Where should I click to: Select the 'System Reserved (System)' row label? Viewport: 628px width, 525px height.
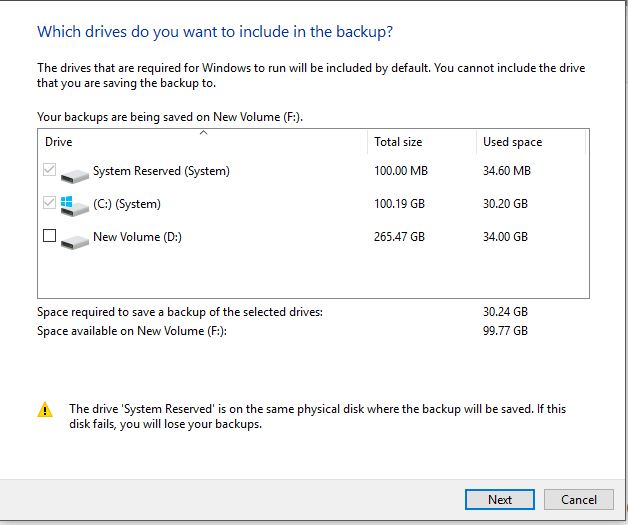(x=161, y=171)
